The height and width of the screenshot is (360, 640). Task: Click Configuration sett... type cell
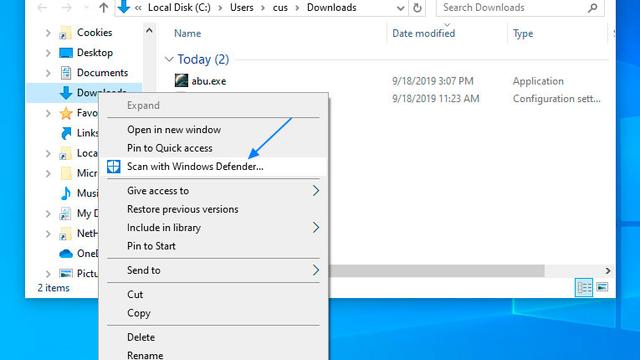click(557, 99)
